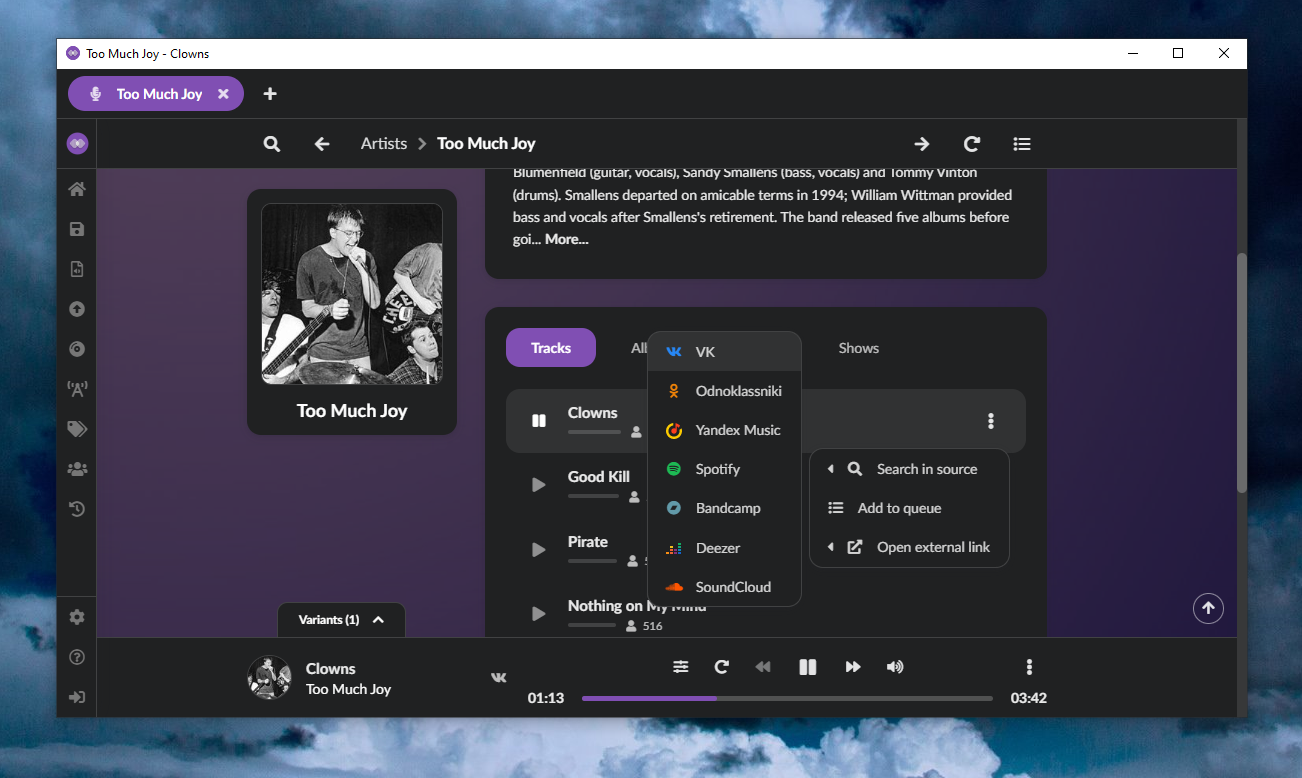Mute the volume speaker icon
Screen dimensions: 1302x778
tap(895, 667)
